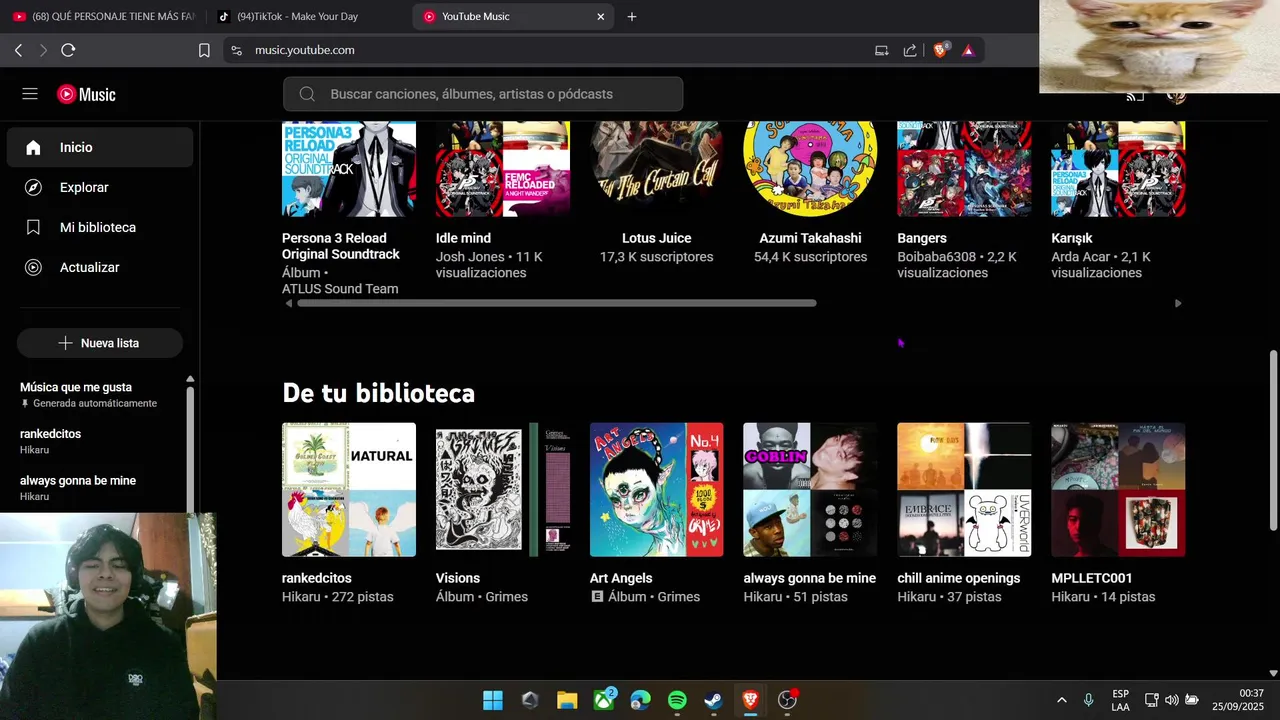
Task: Open the Brave Shields lion icon
Action: coord(940,50)
